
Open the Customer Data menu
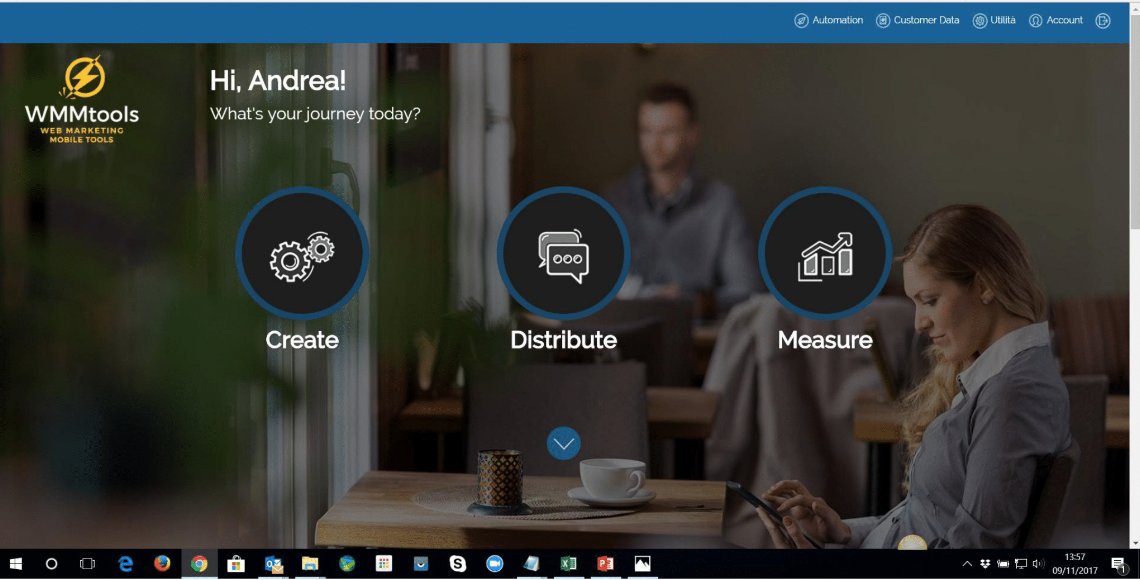[x=918, y=20]
